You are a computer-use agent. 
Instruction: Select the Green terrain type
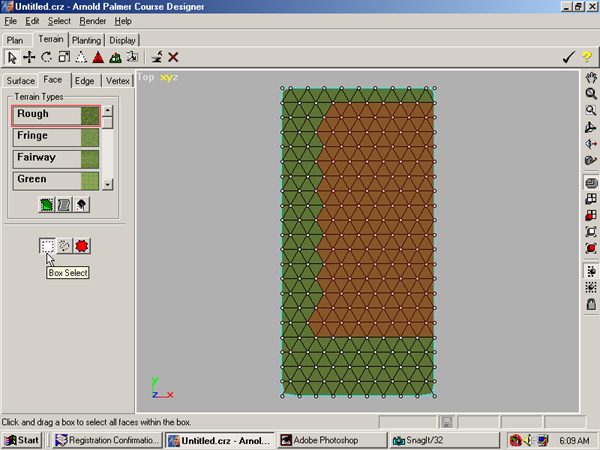click(56, 181)
